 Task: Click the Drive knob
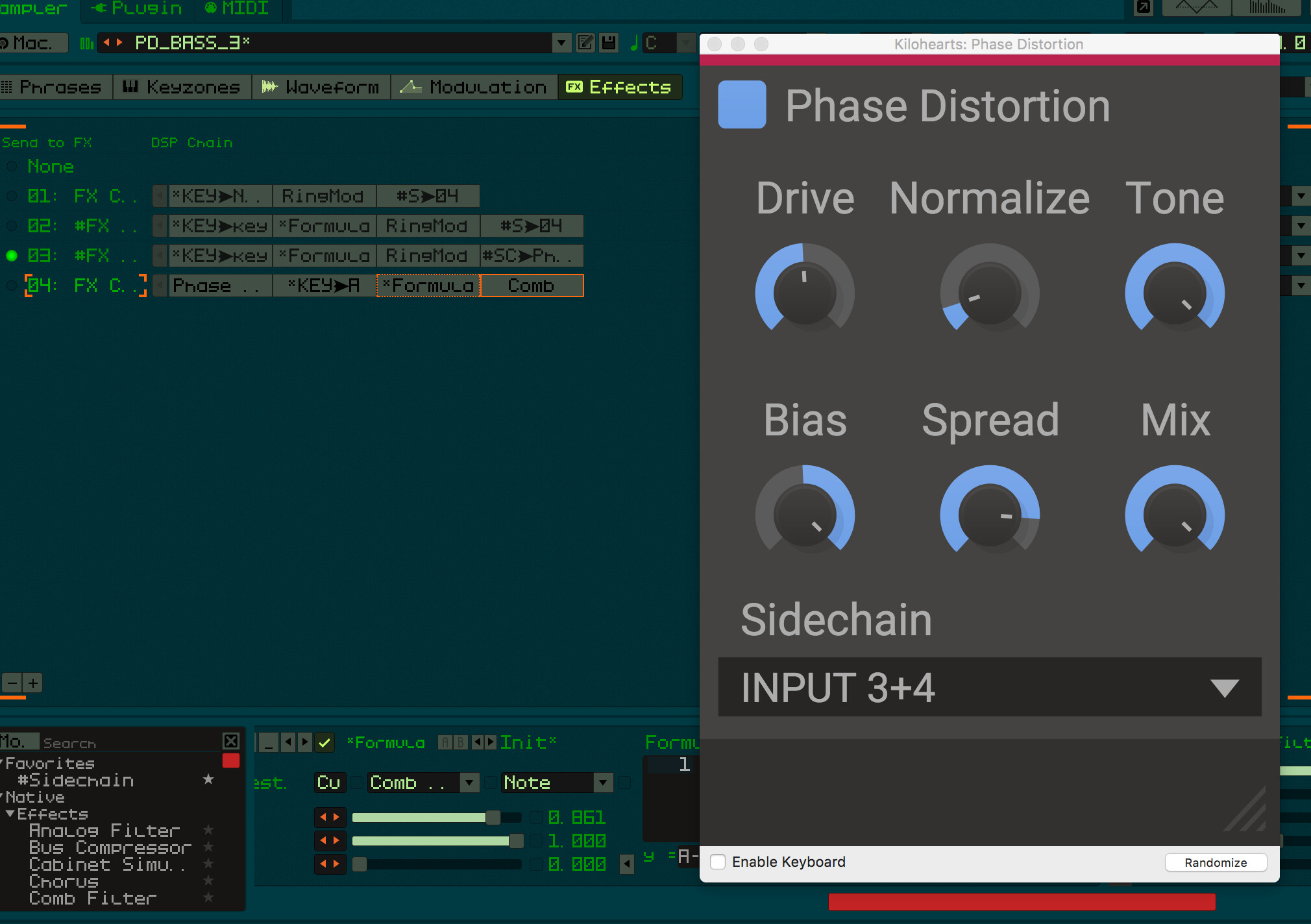tap(804, 293)
